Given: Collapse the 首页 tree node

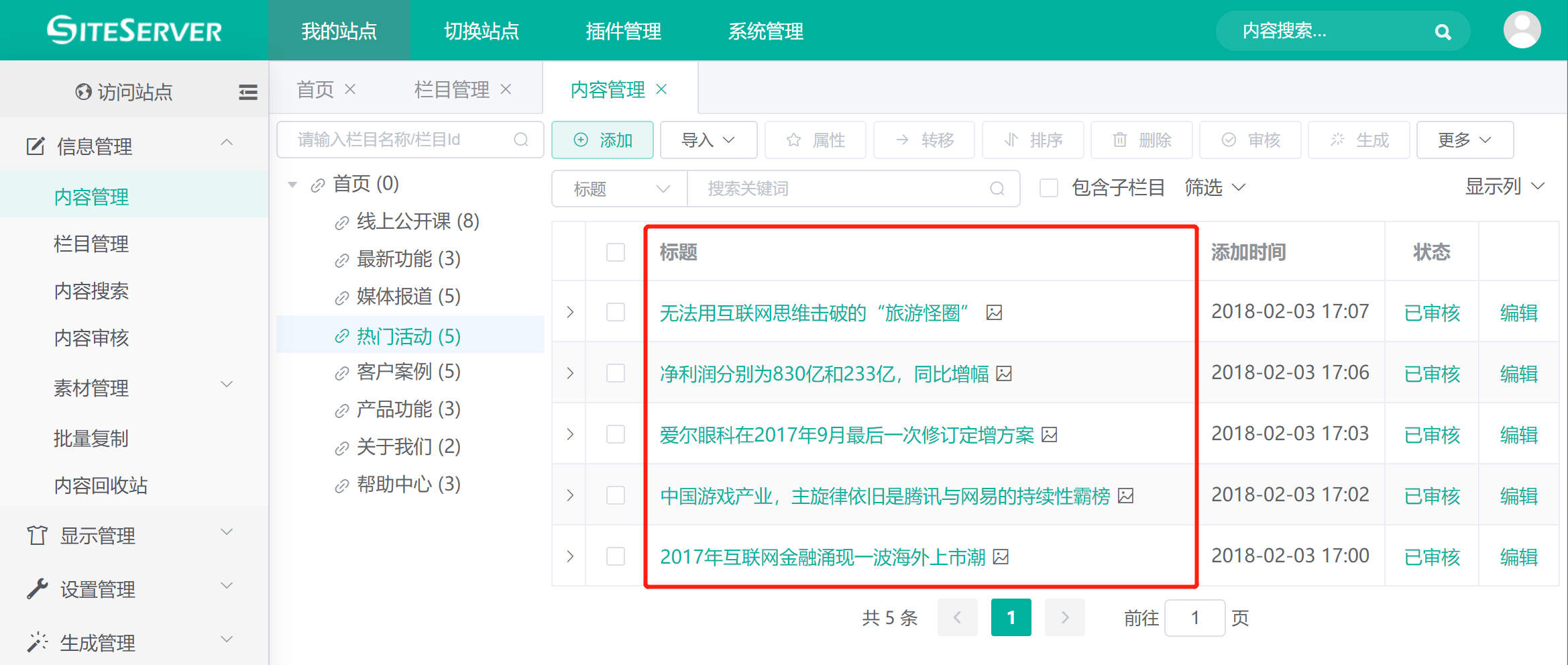Looking at the screenshot, I should click(292, 184).
